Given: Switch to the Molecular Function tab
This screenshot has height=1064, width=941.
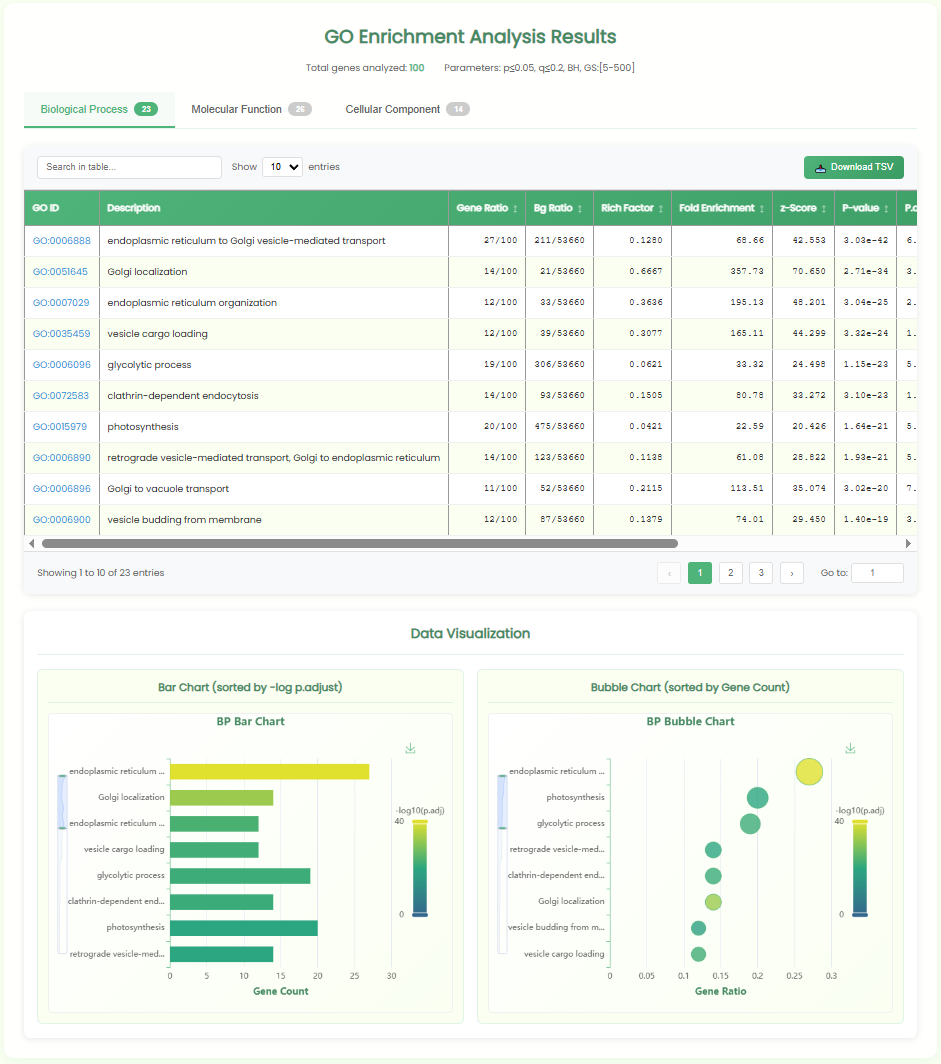Looking at the screenshot, I should 250,109.
